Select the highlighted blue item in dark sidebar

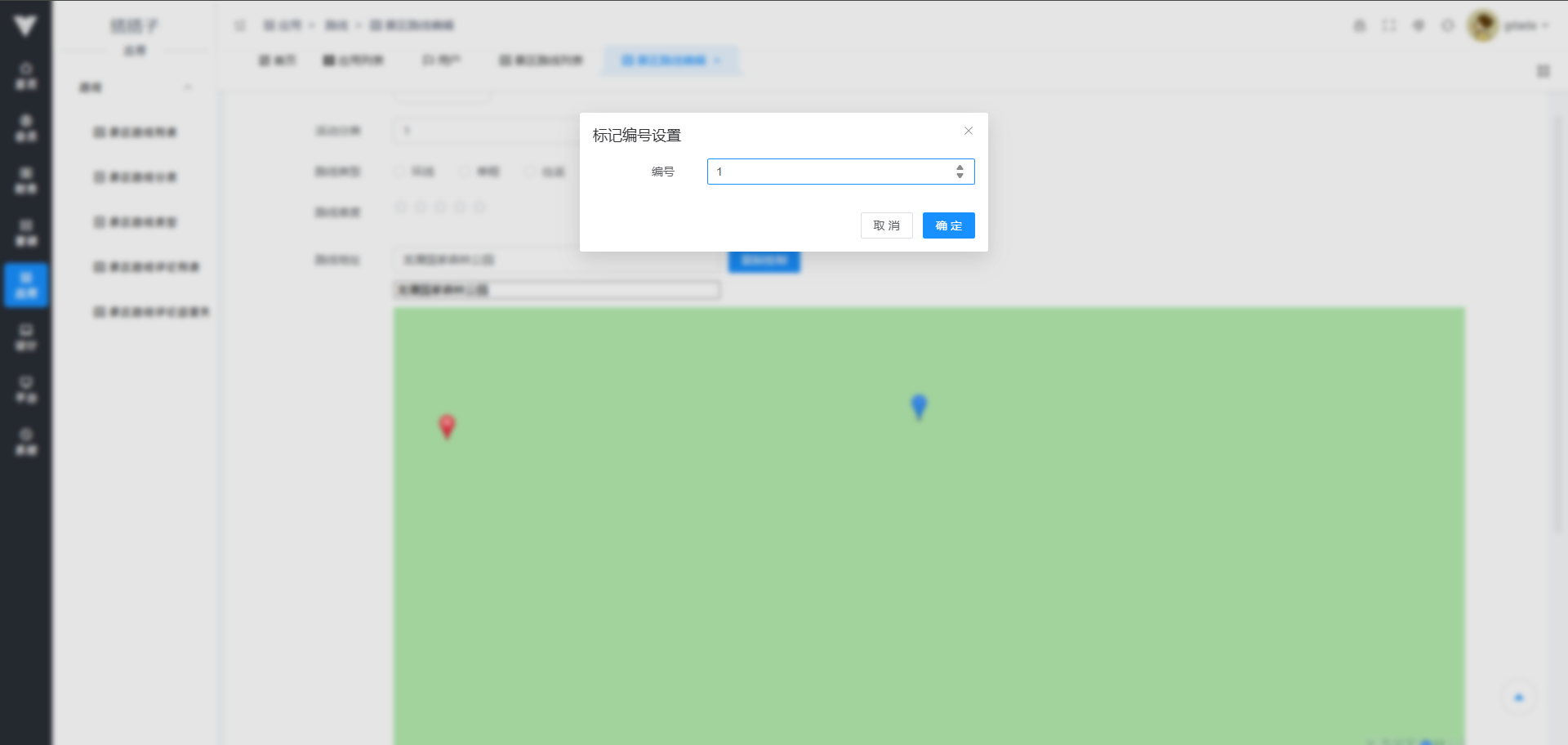click(x=26, y=284)
